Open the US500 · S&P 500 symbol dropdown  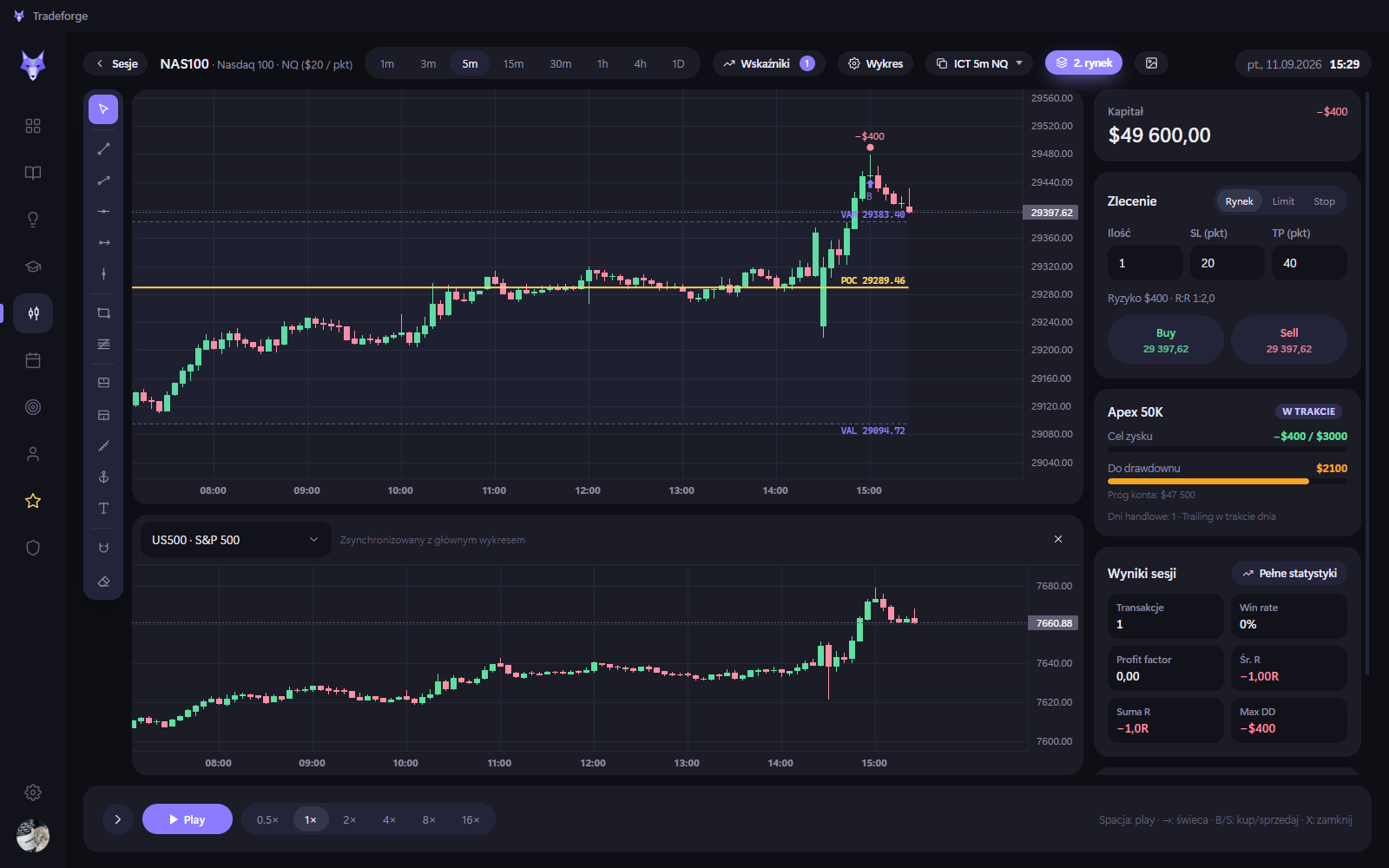[235, 540]
